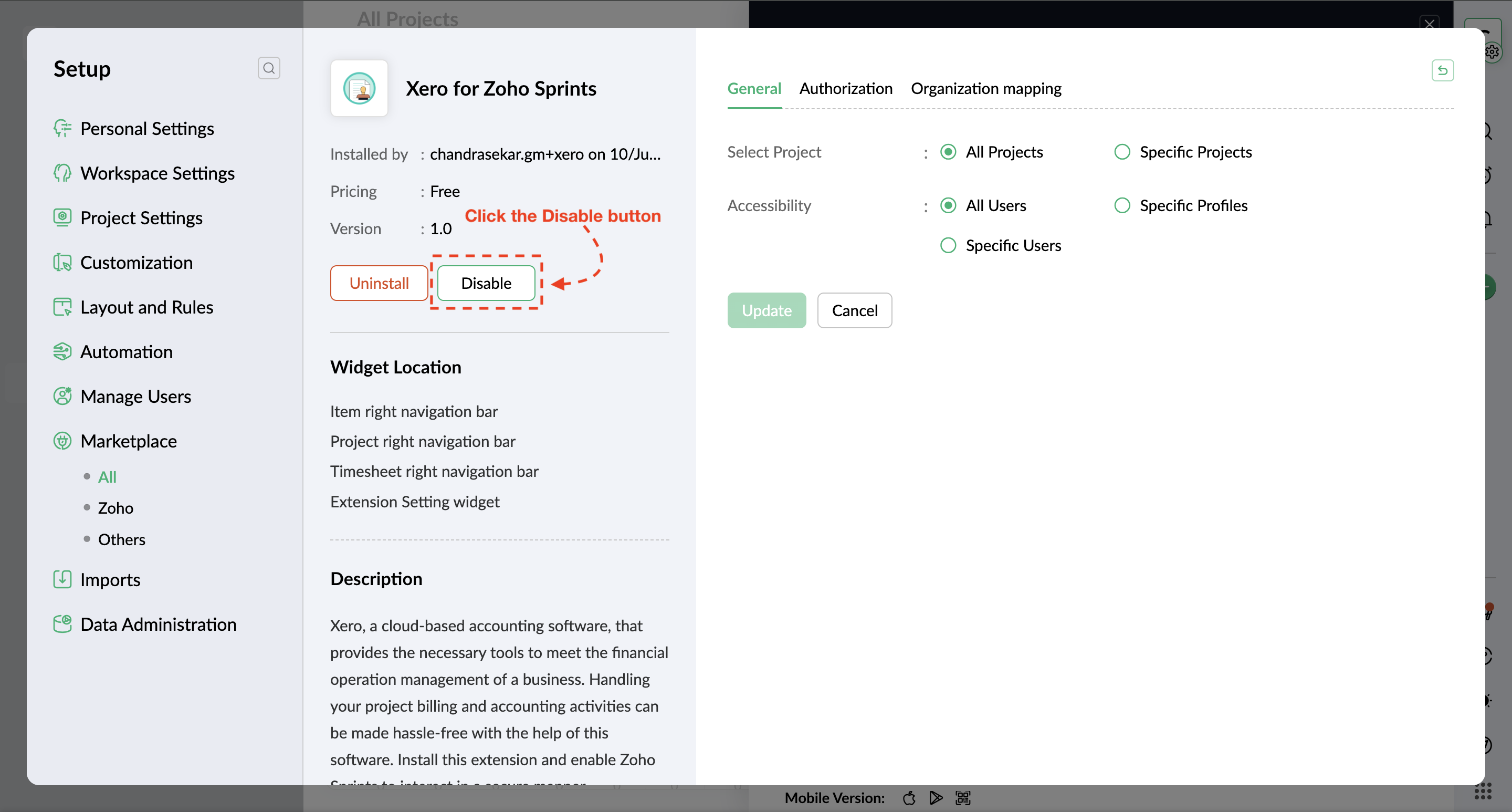Click the Project Settings icon
This screenshot has height=812, width=1512.
click(62, 217)
